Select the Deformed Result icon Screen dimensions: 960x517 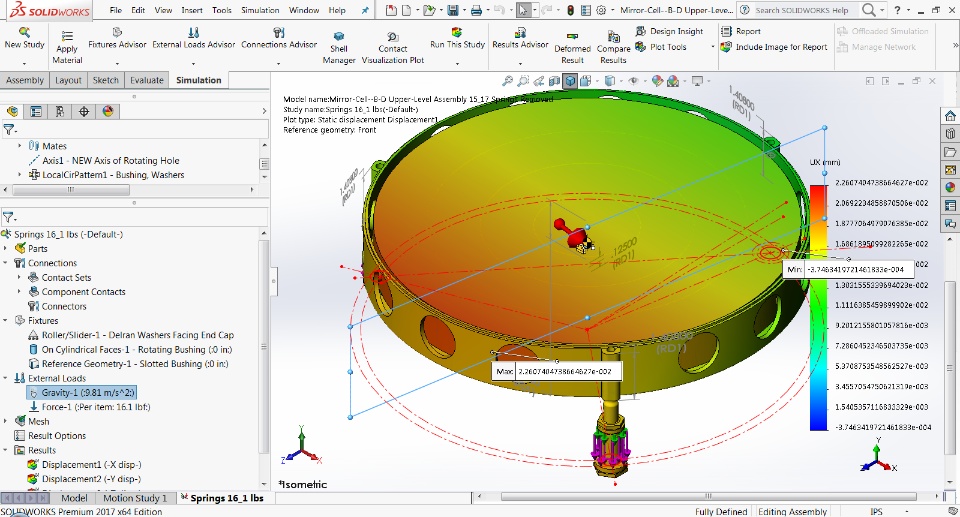click(572, 35)
